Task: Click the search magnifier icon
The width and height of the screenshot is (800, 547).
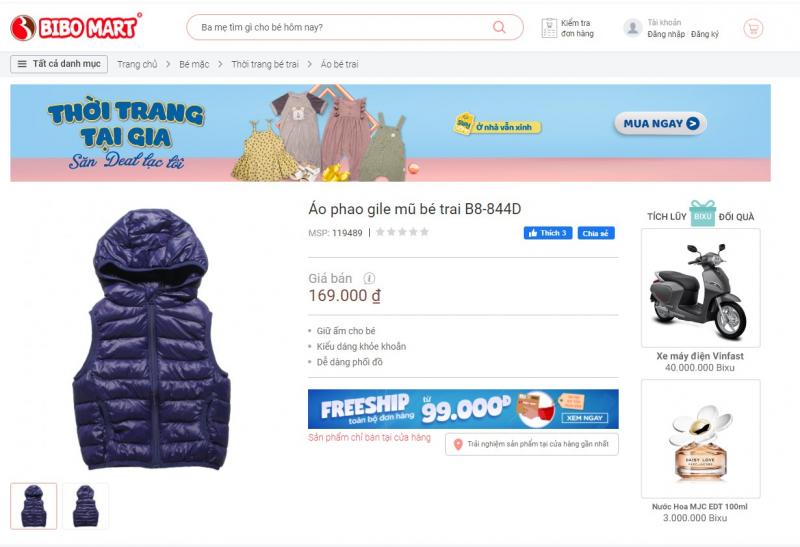Action: pos(499,27)
